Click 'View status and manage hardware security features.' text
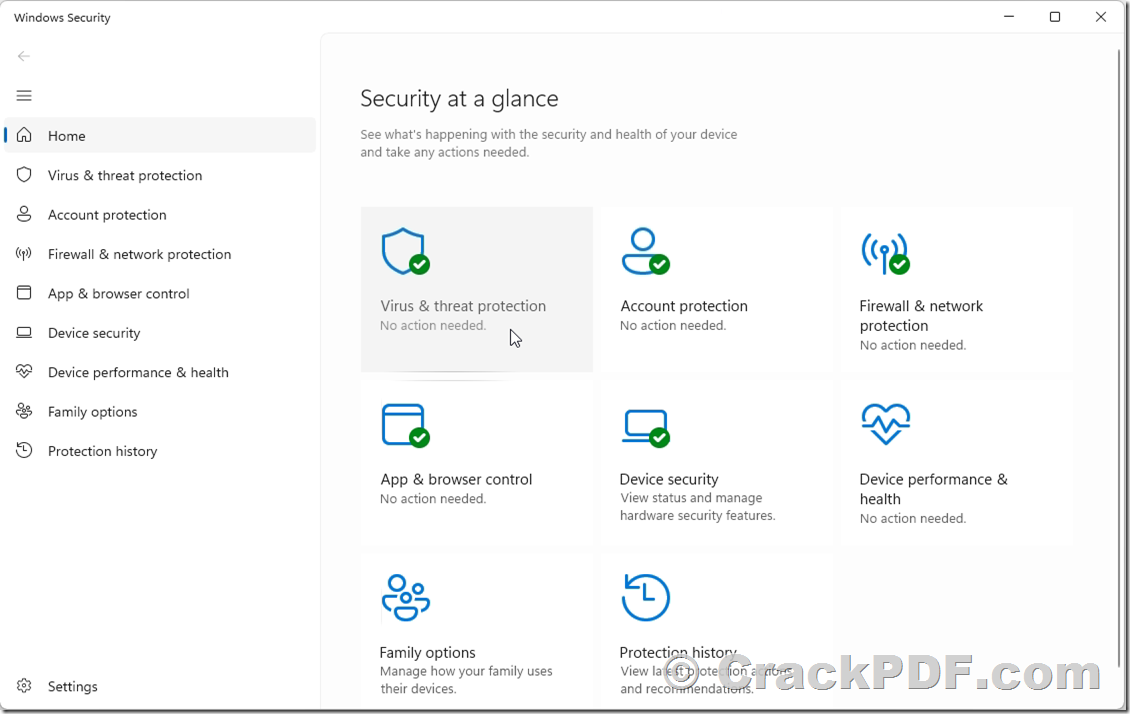This screenshot has height=714, width=1130. tap(697, 507)
